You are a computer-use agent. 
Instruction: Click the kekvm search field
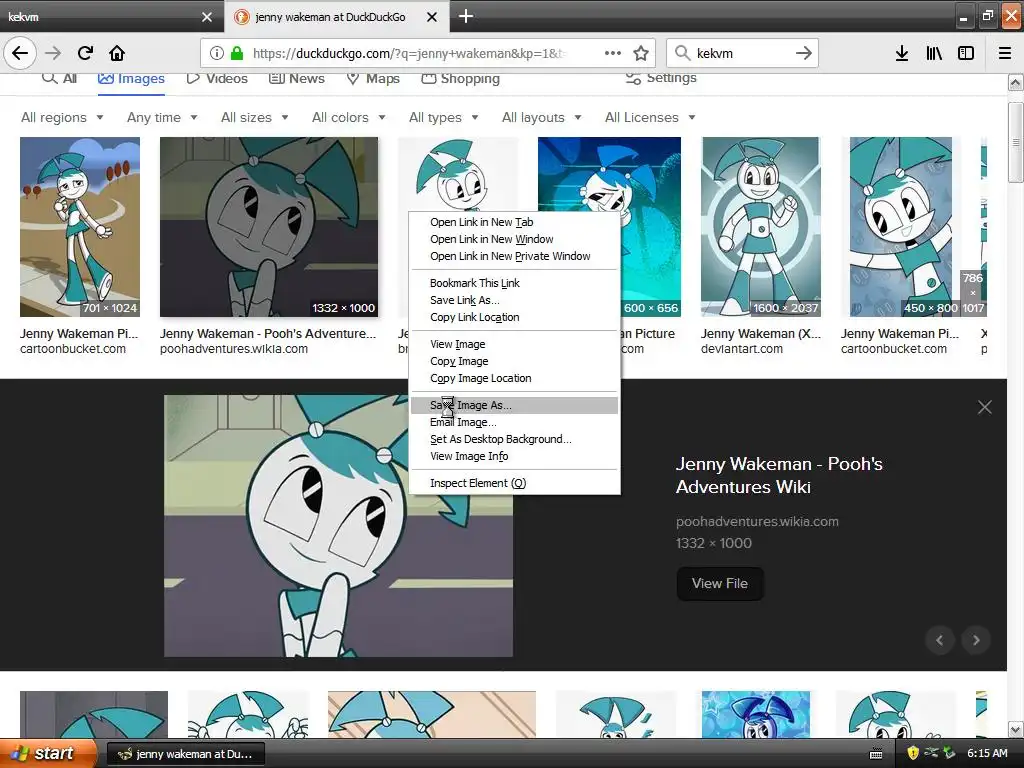tap(743, 53)
